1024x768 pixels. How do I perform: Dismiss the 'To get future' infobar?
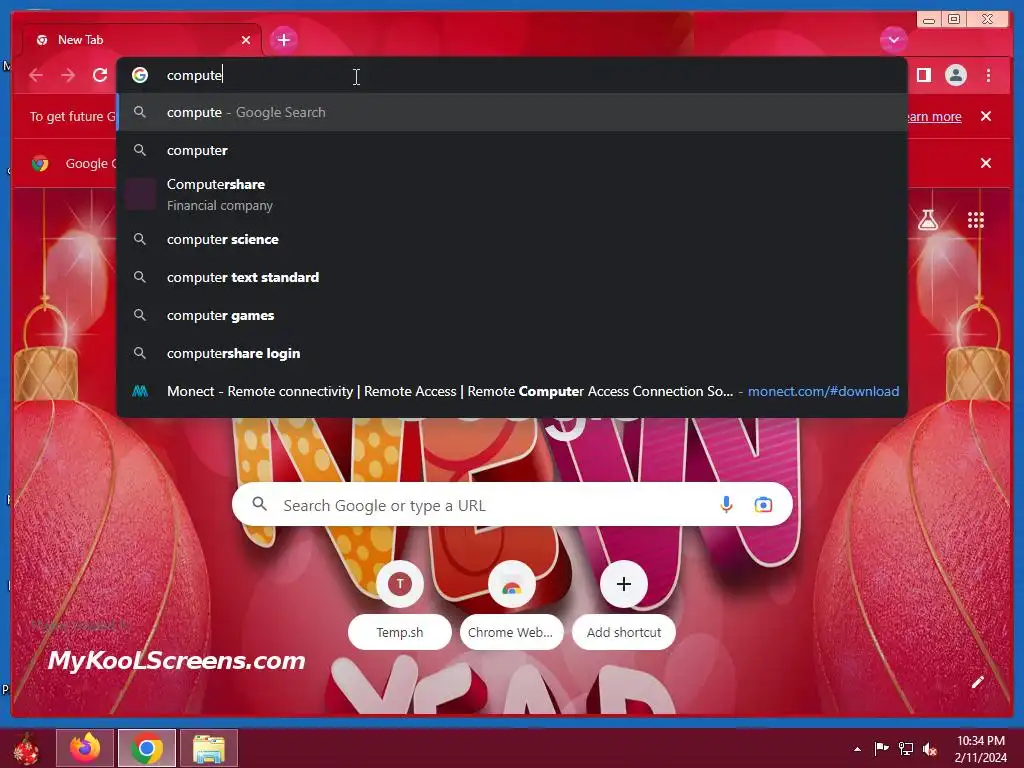click(986, 116)
